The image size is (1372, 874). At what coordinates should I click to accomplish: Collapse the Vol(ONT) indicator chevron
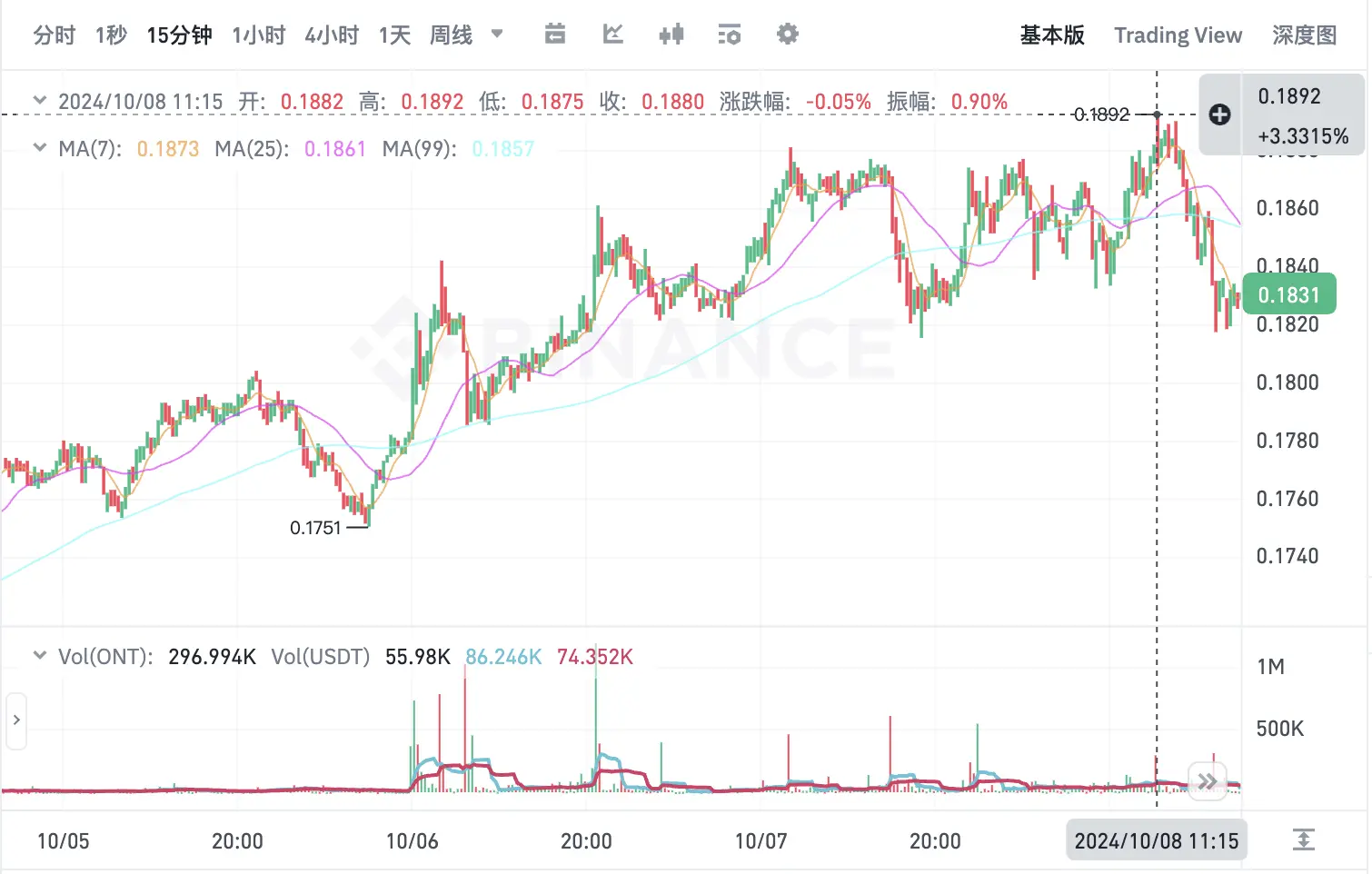39,656
